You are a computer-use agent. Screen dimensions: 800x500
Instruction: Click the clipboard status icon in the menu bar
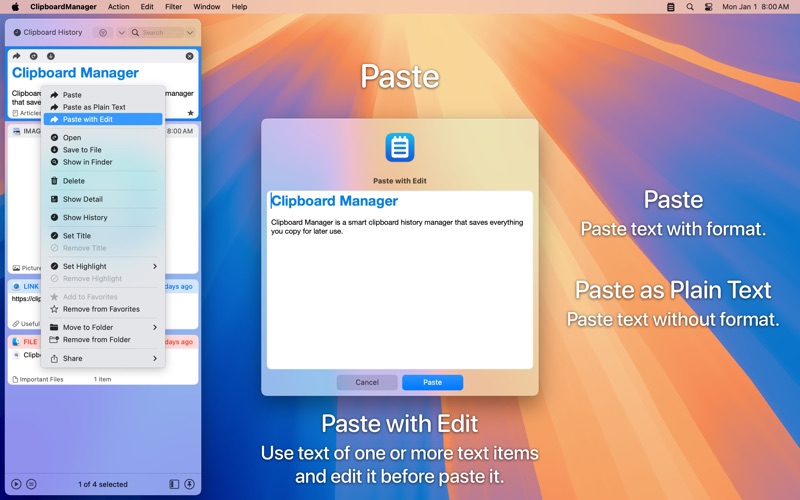click(671, 7)
